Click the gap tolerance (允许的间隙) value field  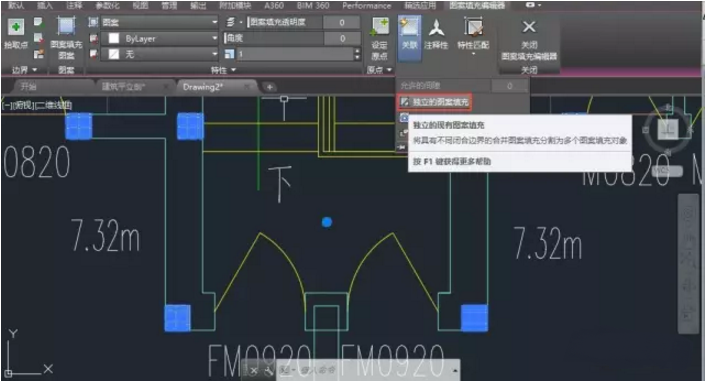(x=509, y=85)
